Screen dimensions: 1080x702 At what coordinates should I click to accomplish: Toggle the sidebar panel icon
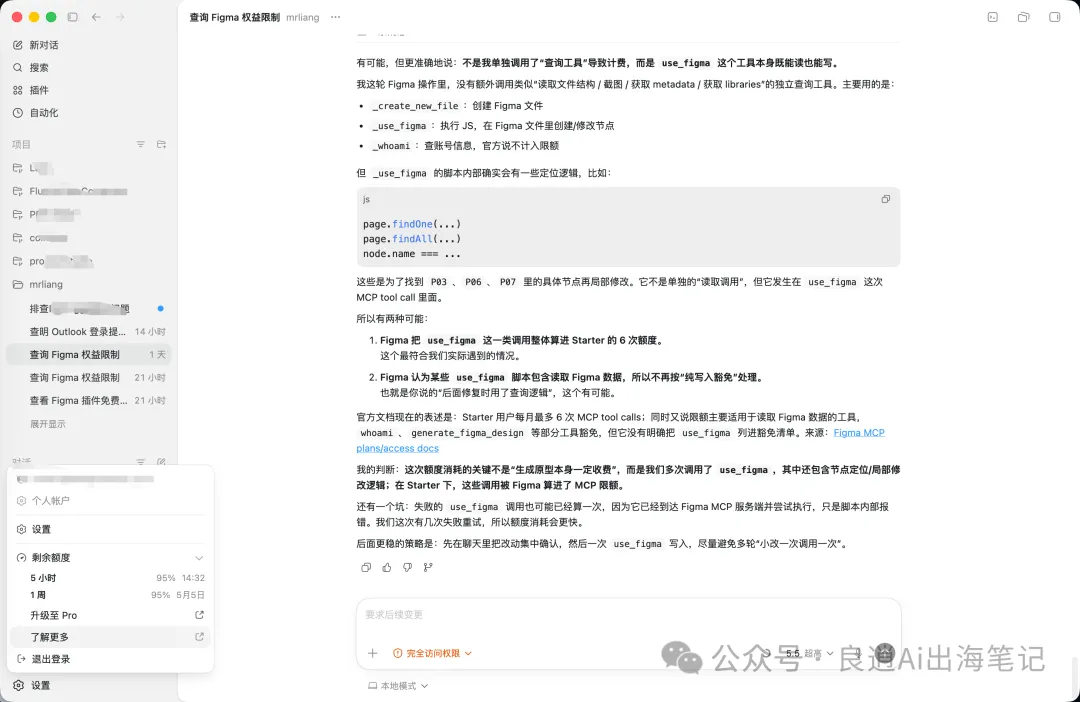72,17
